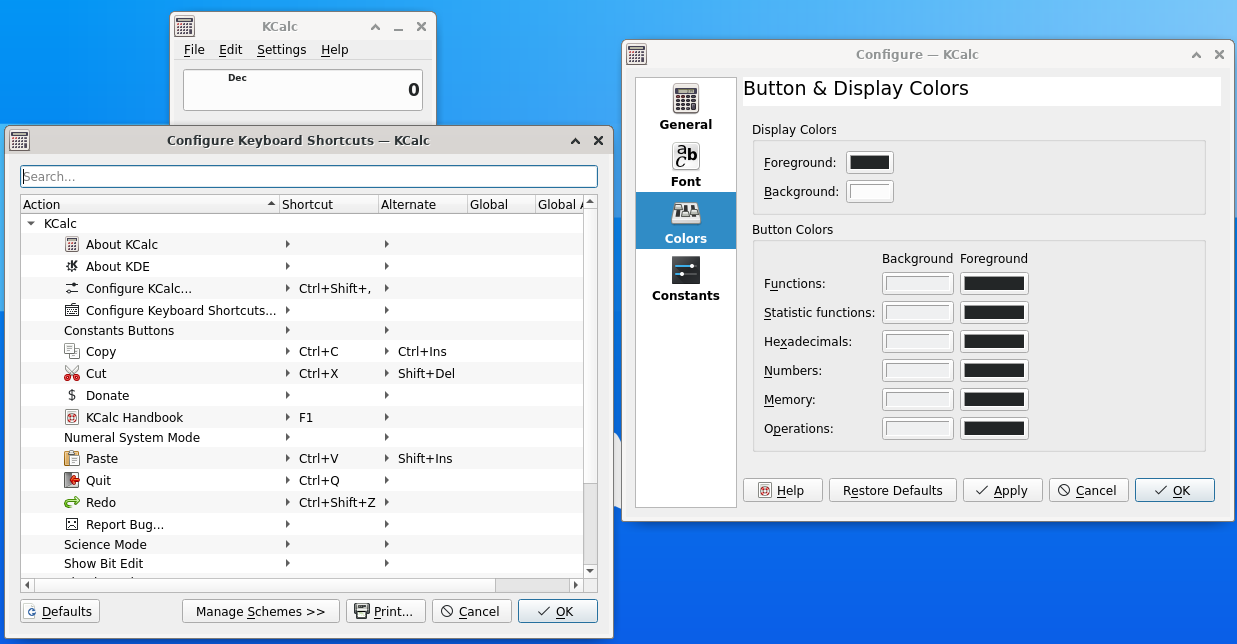This screenshot has height=644, width=1237.
Task: Cancel the Configure KCalc dialog
Action: point(1089,490)
